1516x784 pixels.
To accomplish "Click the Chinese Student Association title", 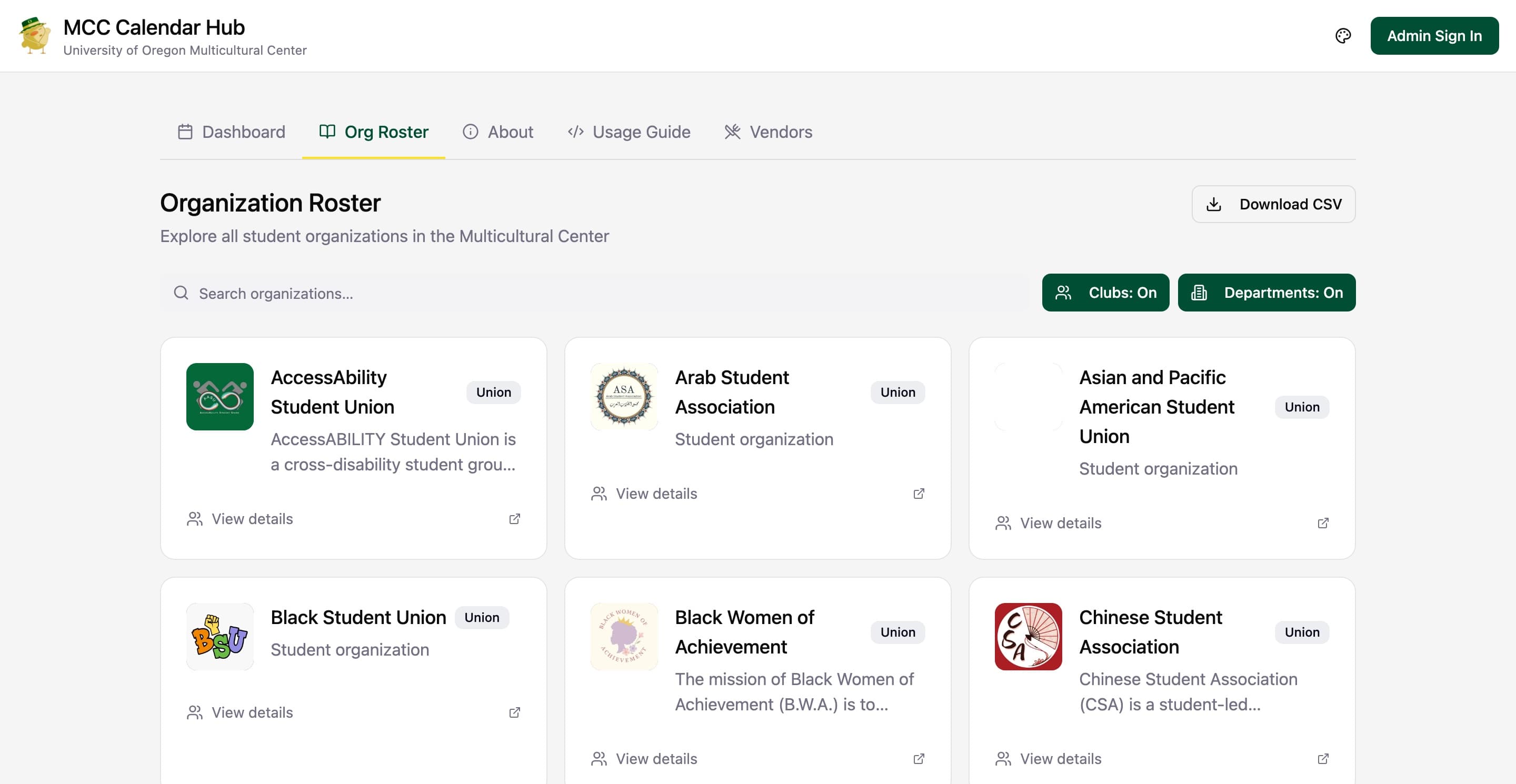I will click(1151, 632).
